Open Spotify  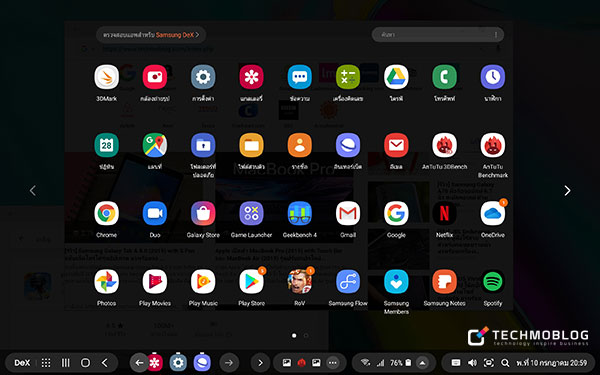[x=493, y=281]
